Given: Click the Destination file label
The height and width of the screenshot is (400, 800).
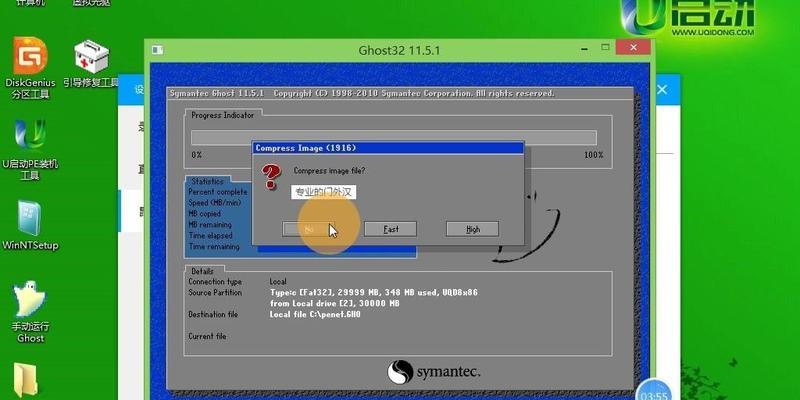Looking at the screenshot, I should [x=213, y=315].
